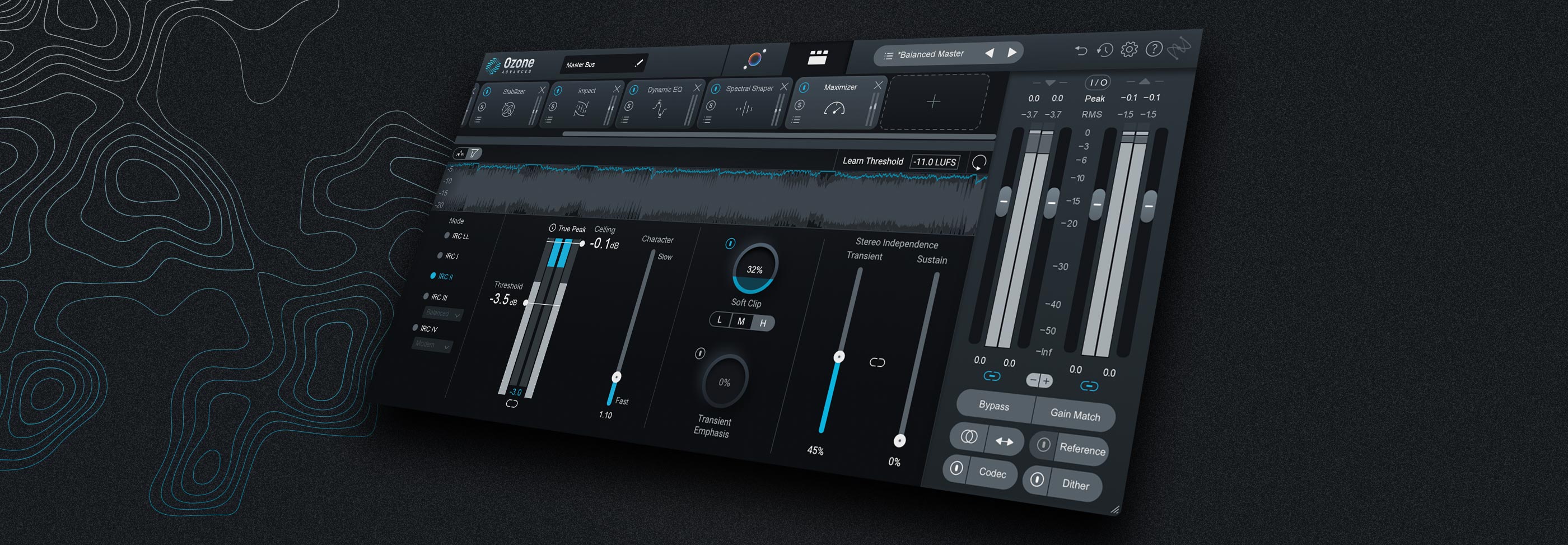Toggle the Spectral Shaper power button

(x=716, y=89)
